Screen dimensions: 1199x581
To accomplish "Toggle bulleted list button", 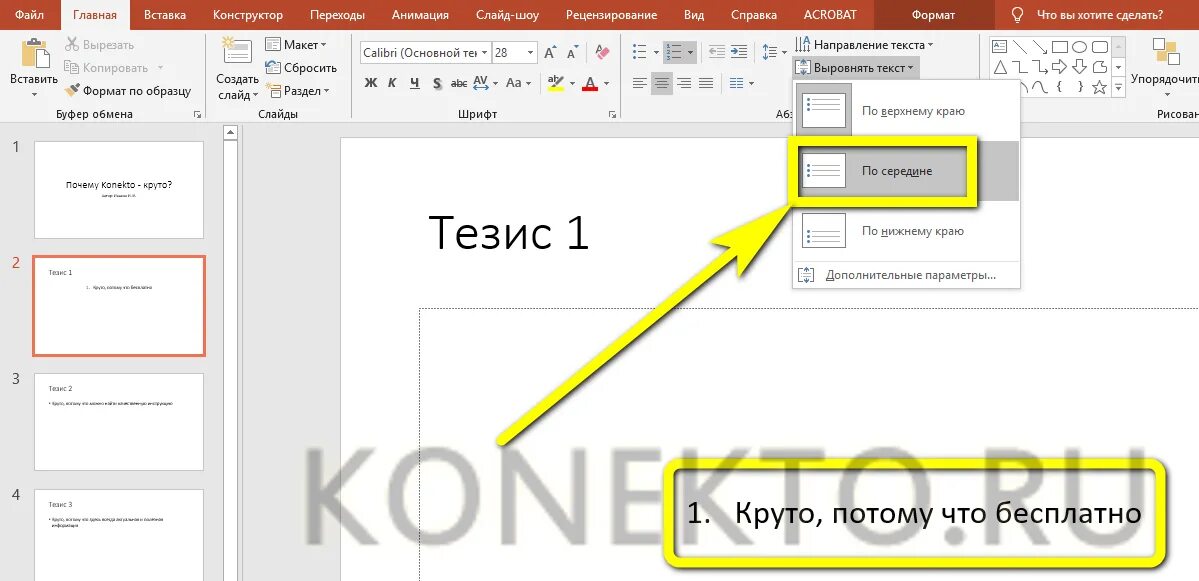I will 641,52.
